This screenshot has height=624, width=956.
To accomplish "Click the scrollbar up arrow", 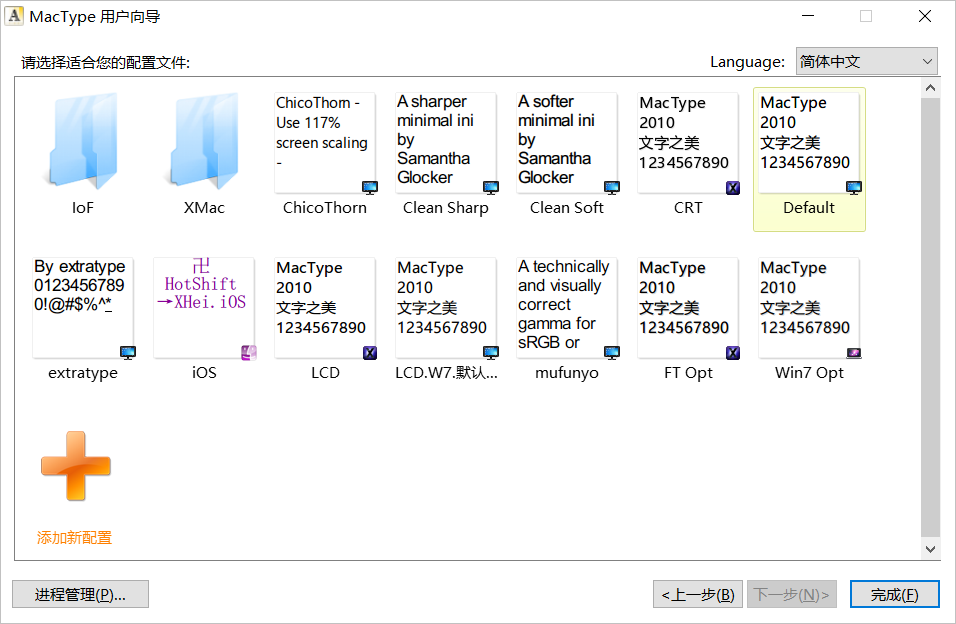I will 930,88.
